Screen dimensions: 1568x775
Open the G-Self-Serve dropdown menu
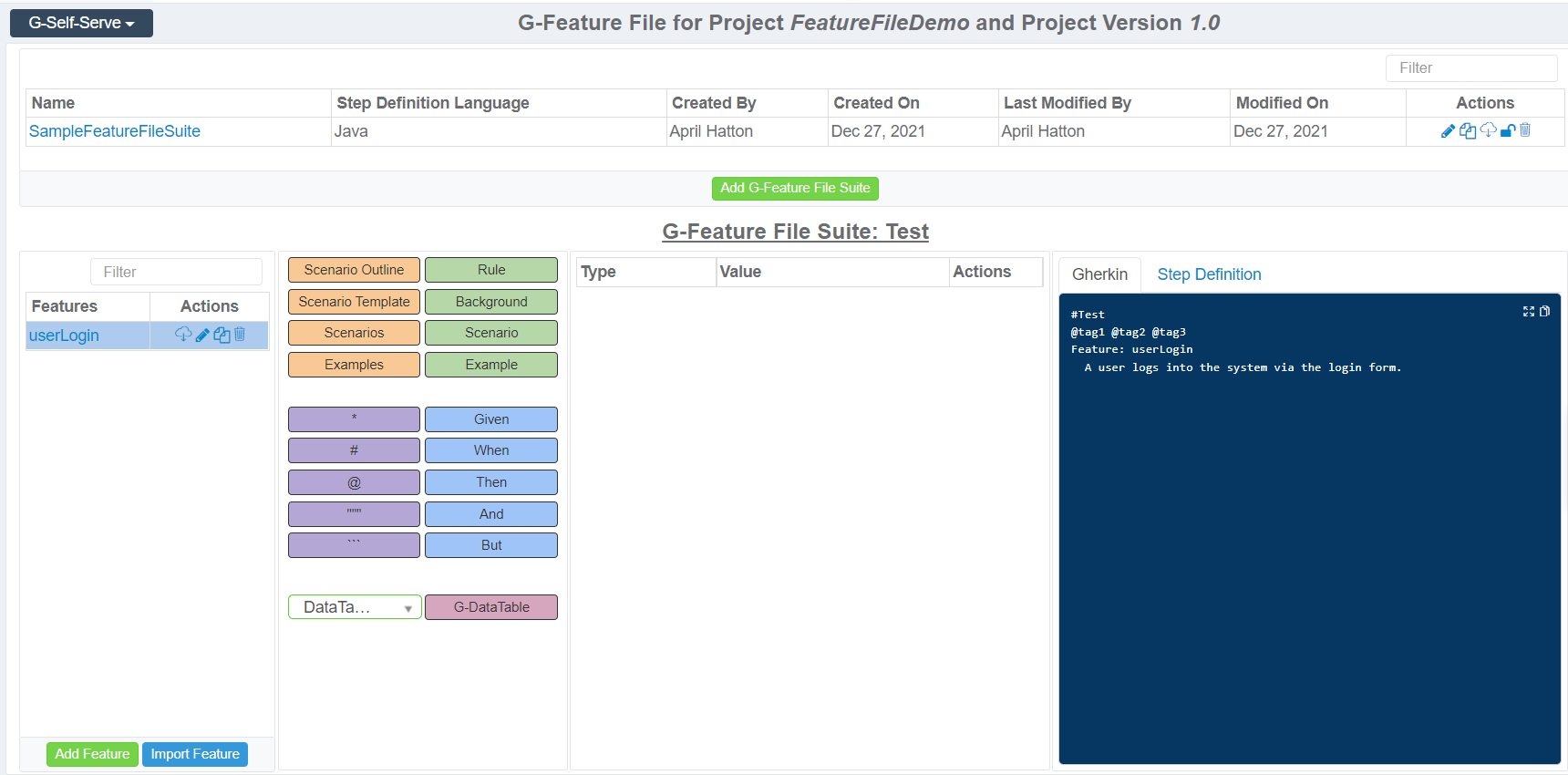coord(81,23)
